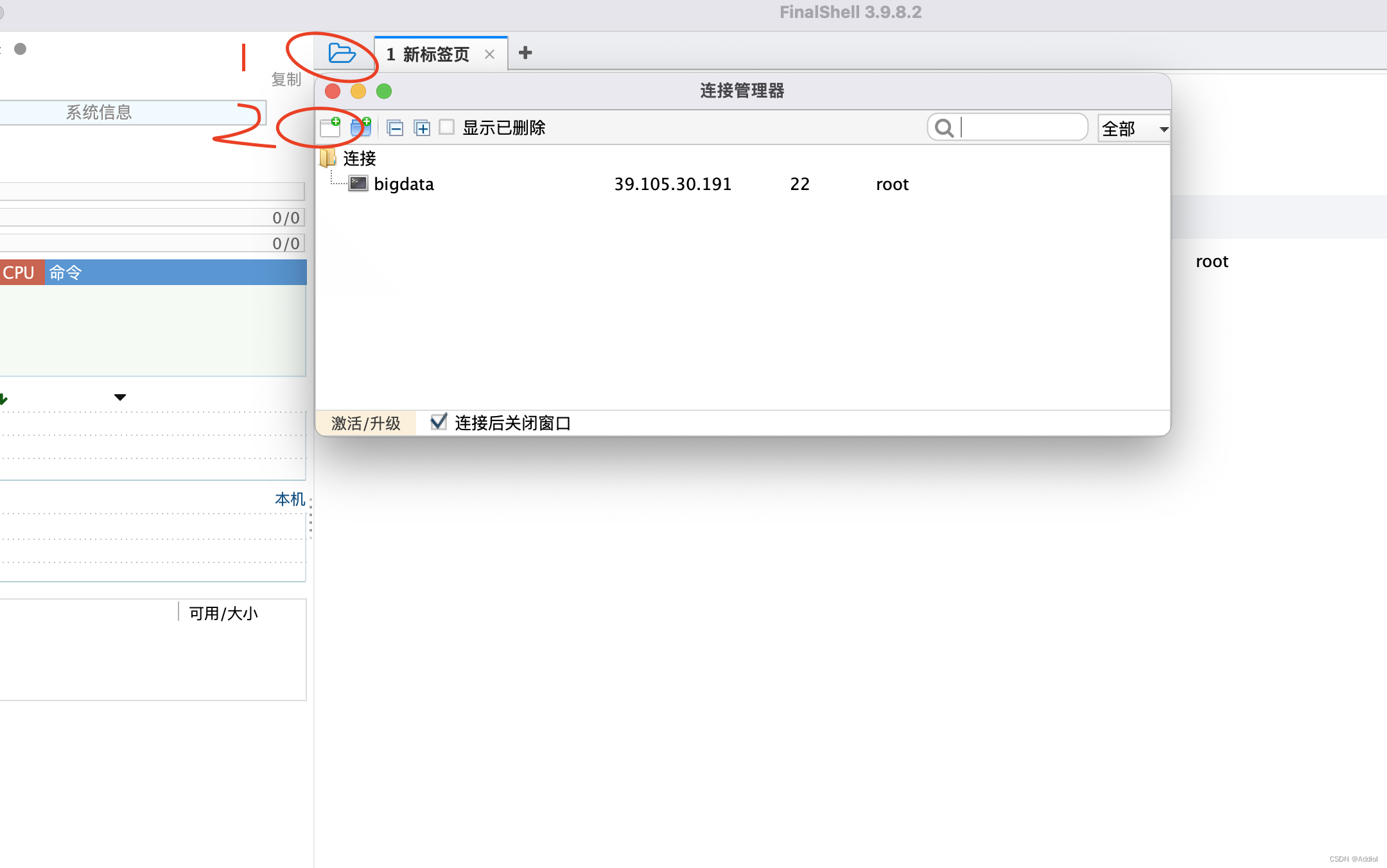This screenshot has height=868, width=1387.
Task: Click the 激活/升级 button
Action: click(365, 423)
